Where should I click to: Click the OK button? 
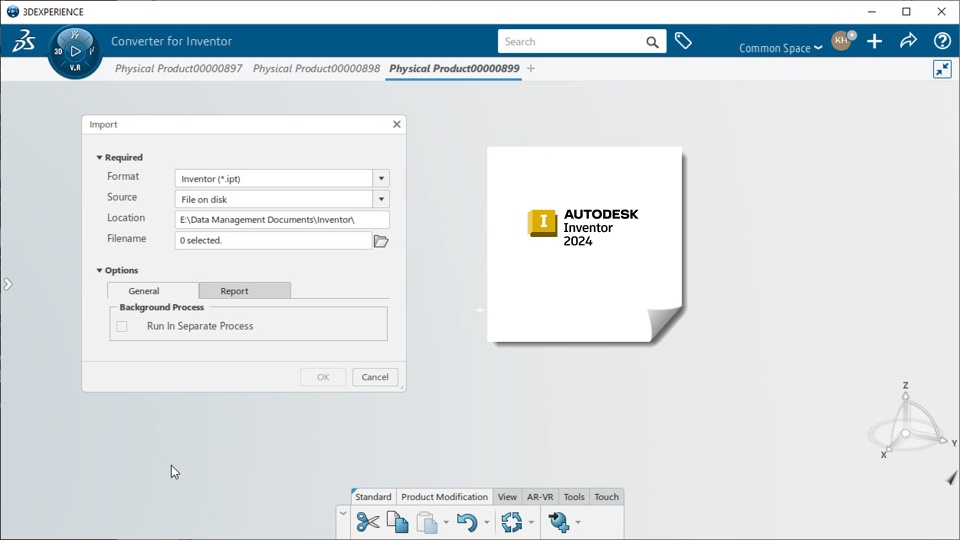[x=323, y=377]
